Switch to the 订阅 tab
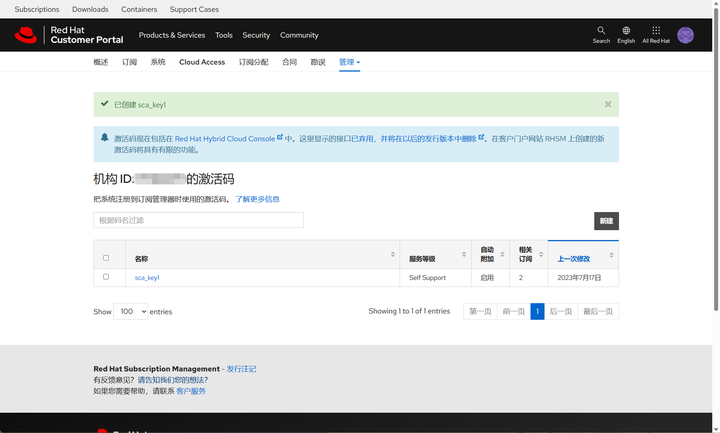 coord(129,62)
